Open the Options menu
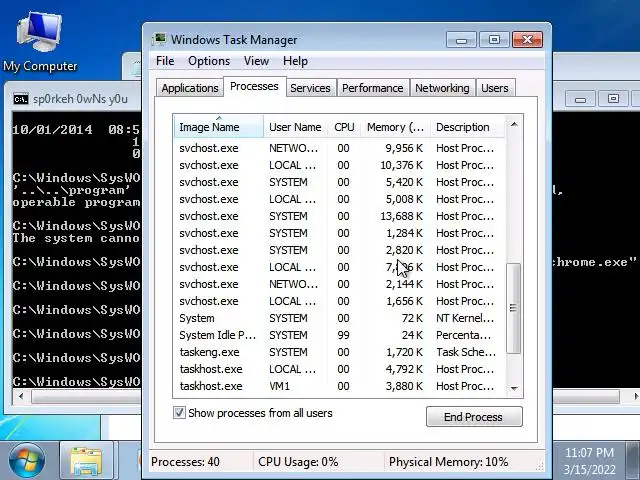640x480 pixels. point(209,61)
